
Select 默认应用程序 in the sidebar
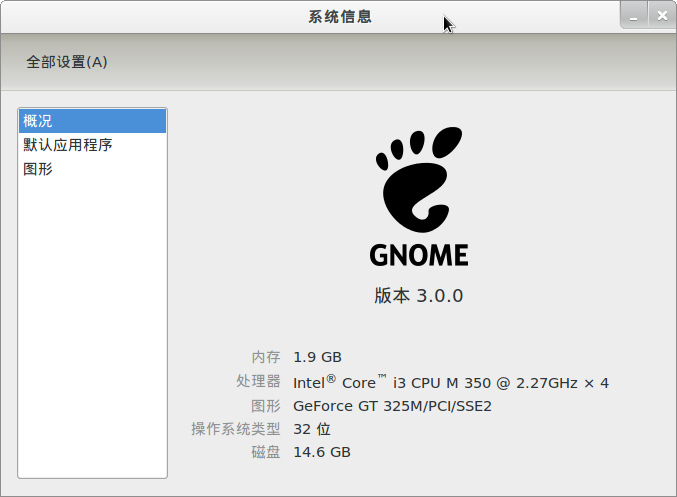point(92,145)
